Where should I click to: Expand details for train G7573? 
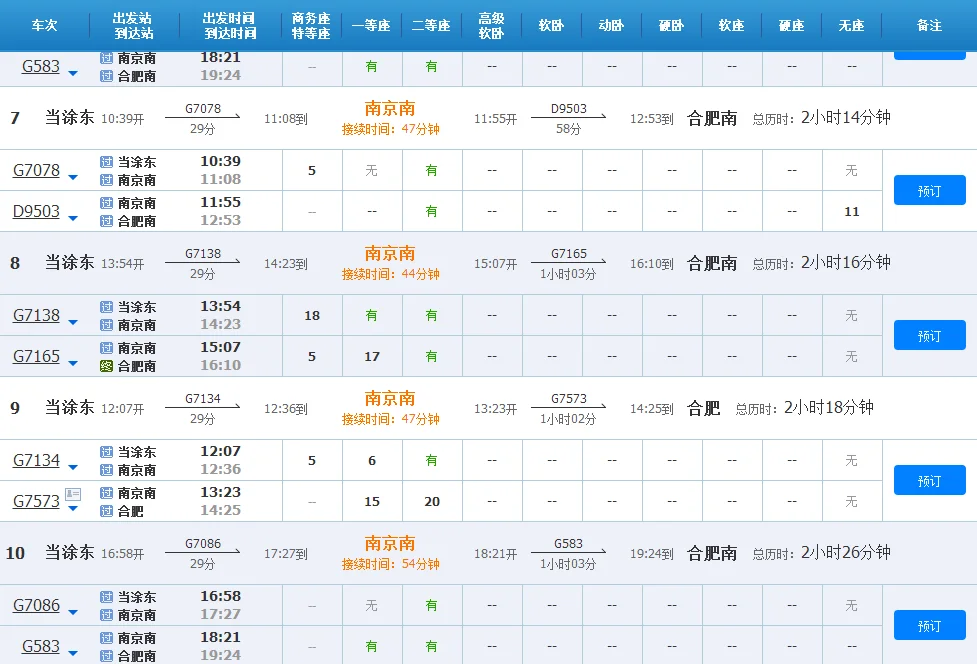point(38,501)
